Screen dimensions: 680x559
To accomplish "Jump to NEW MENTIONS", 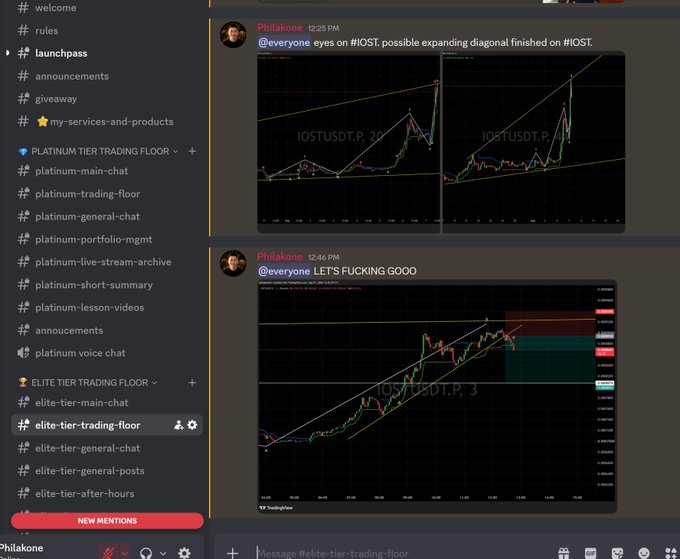I will point(107,521).
